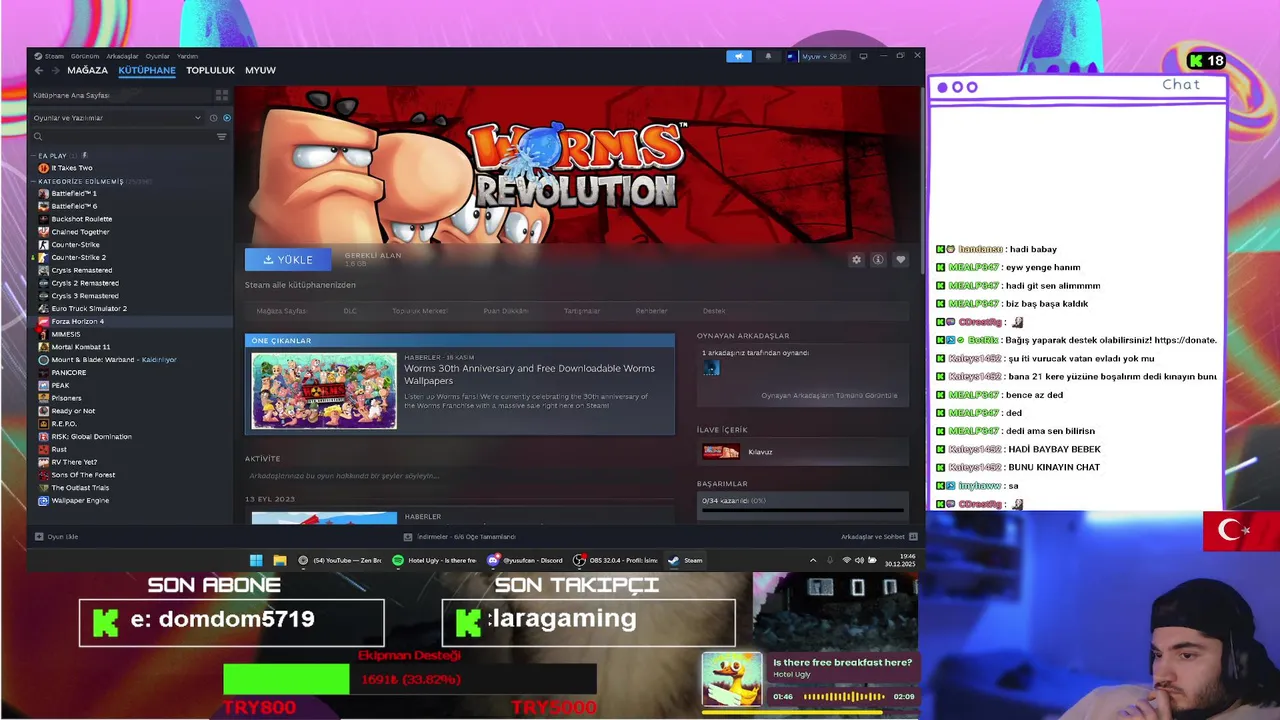Switch to Big Picture mode monitor icon
The width and height of the screenshot is (1280, 720).
point(863,56)
